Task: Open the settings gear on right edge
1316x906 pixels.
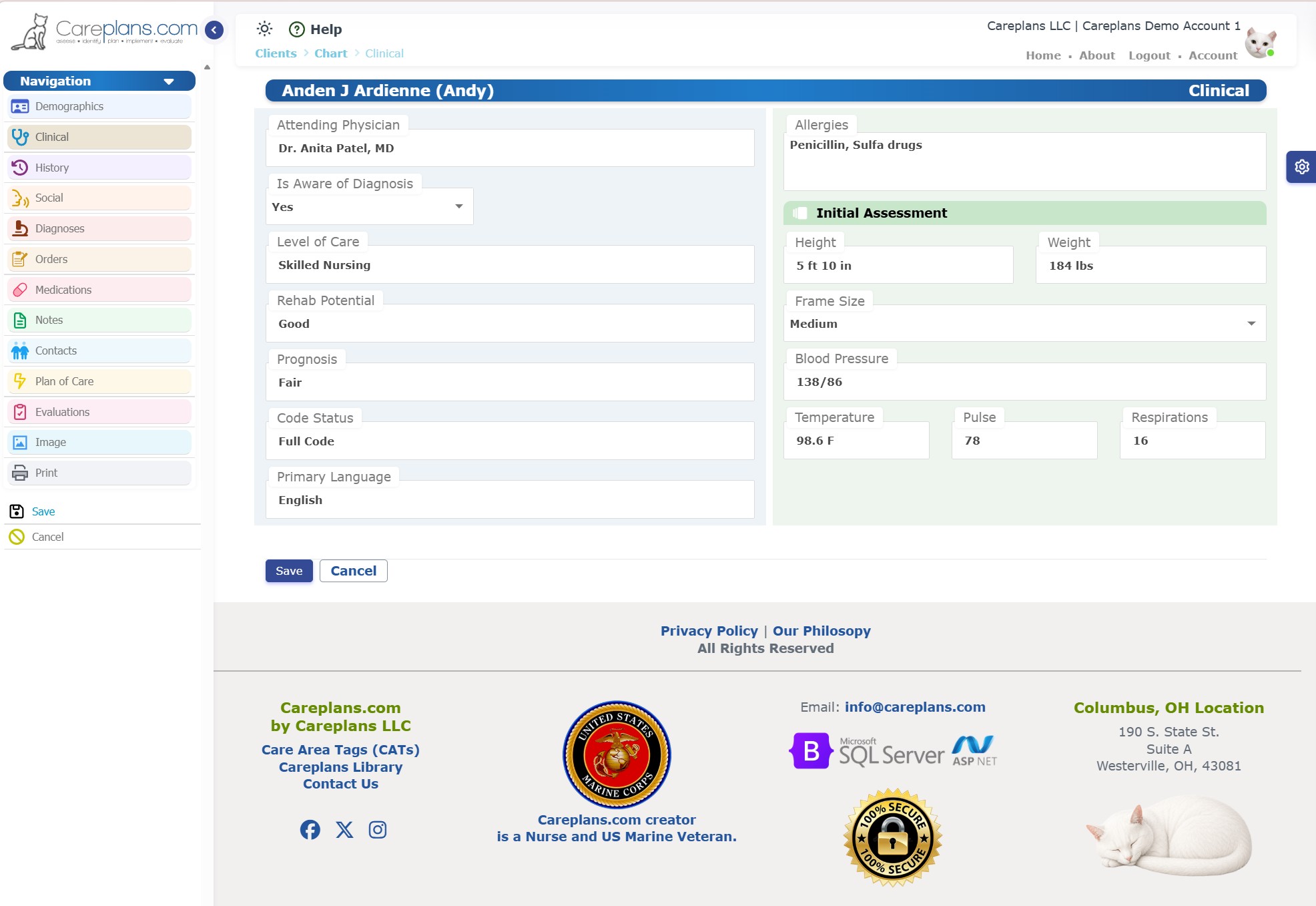Action: (x=1301, y=167)
